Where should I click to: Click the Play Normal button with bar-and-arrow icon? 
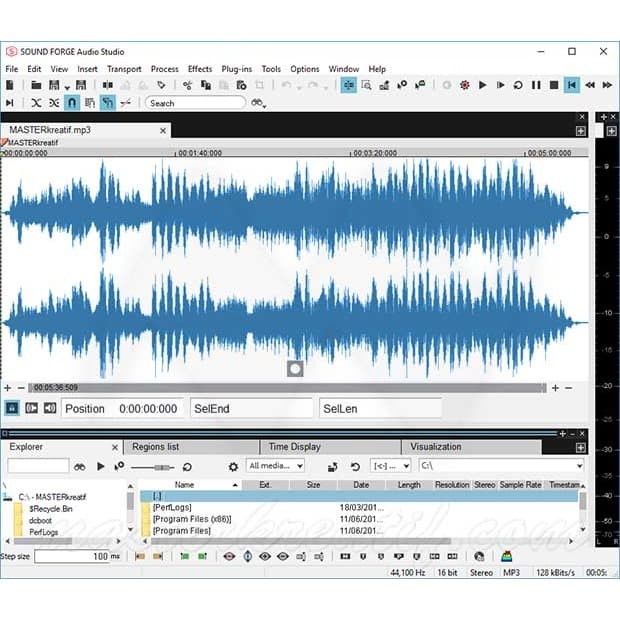tap(500, 85)
